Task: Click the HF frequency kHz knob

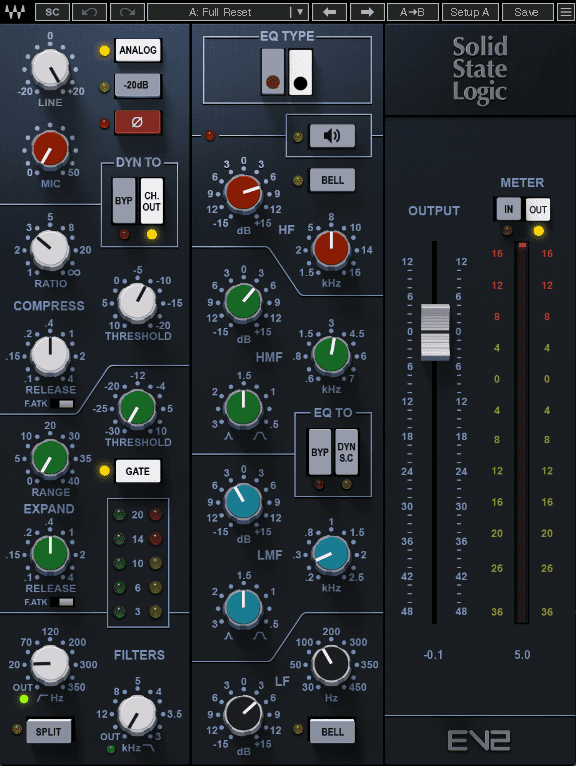Action: pyautogui.click(x=331, y=249)
